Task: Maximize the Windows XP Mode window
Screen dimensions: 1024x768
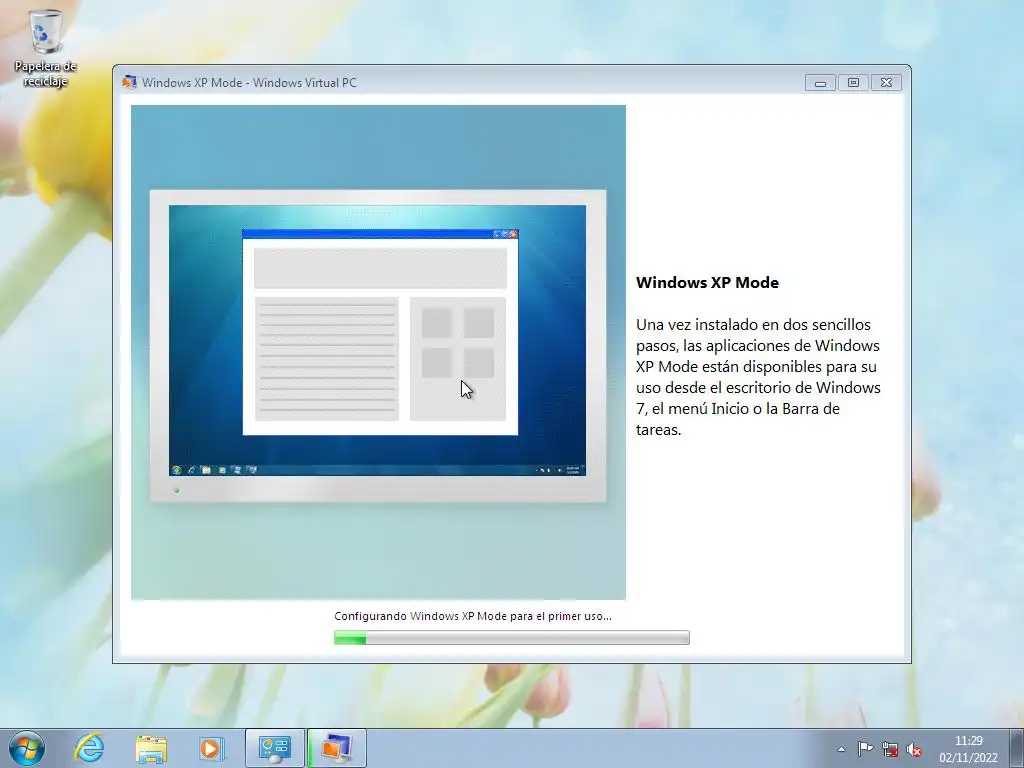Action: pyautogui.click(x=853, y=82)
